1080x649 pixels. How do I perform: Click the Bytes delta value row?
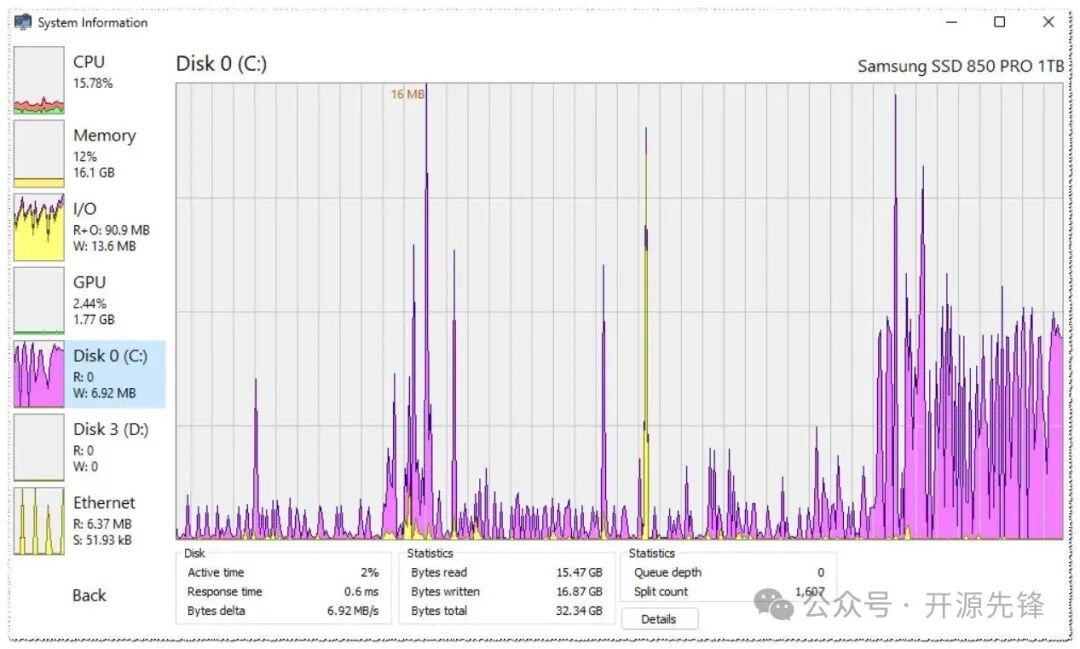(282, 611)
